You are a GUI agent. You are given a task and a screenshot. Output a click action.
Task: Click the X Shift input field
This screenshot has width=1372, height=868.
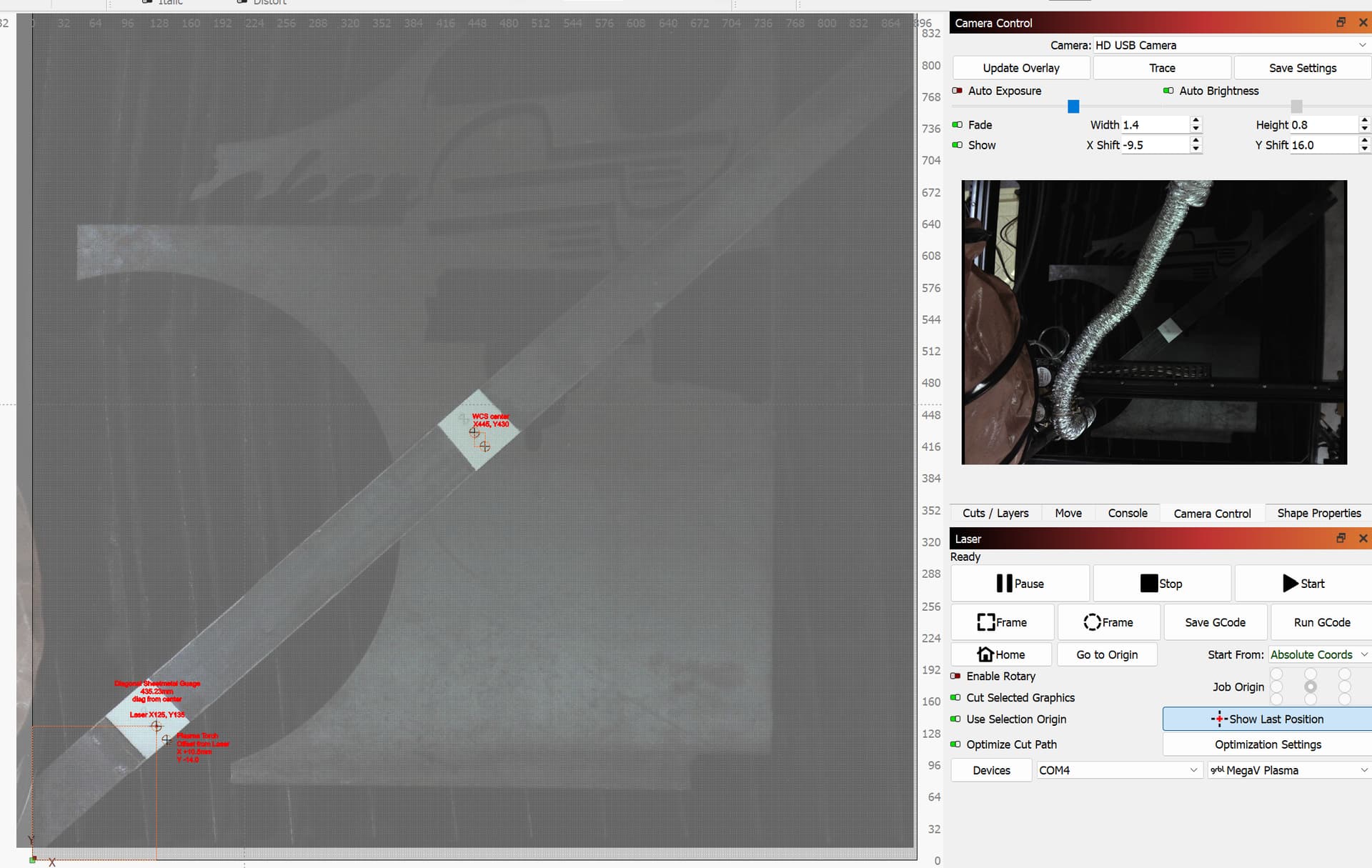pyautogui.click(x=1155, y=145)
